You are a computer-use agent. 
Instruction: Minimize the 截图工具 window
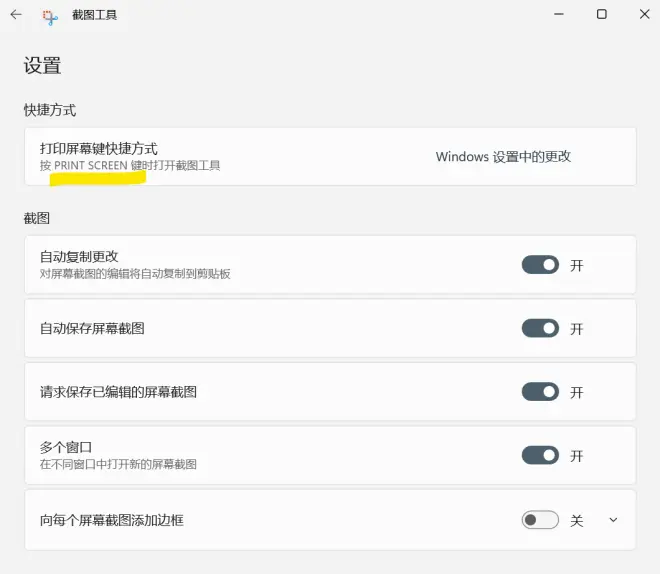click(x=559, y=14)
